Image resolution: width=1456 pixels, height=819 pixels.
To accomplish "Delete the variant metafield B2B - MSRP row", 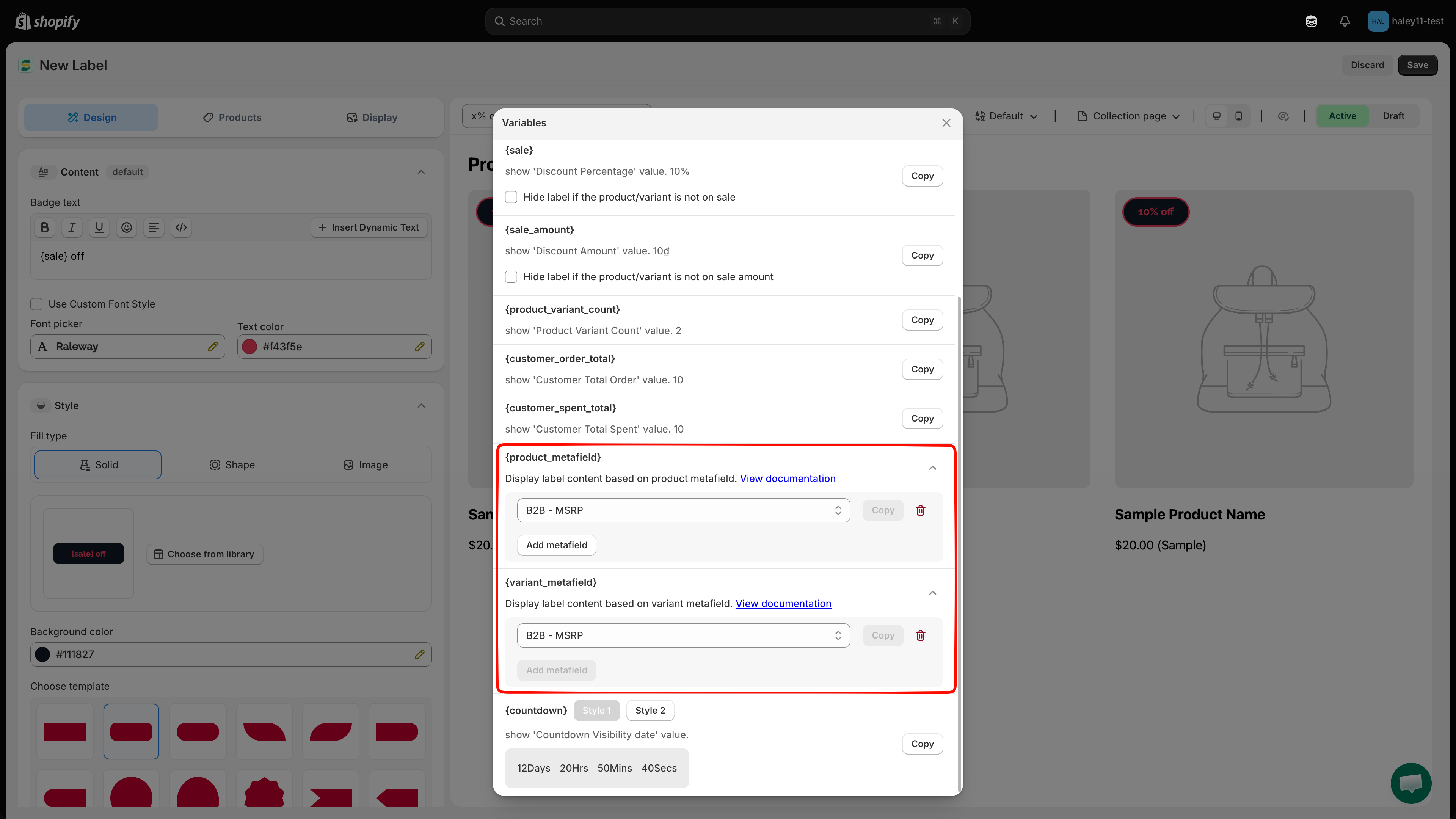I will (920, 635).
